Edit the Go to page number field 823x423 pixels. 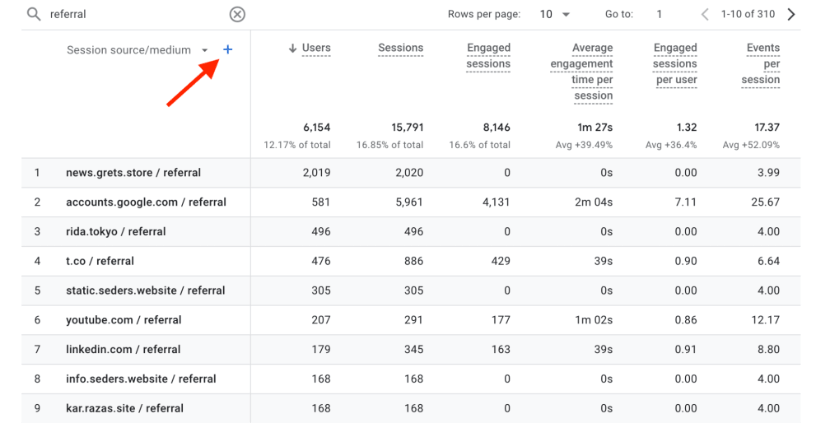660,14
